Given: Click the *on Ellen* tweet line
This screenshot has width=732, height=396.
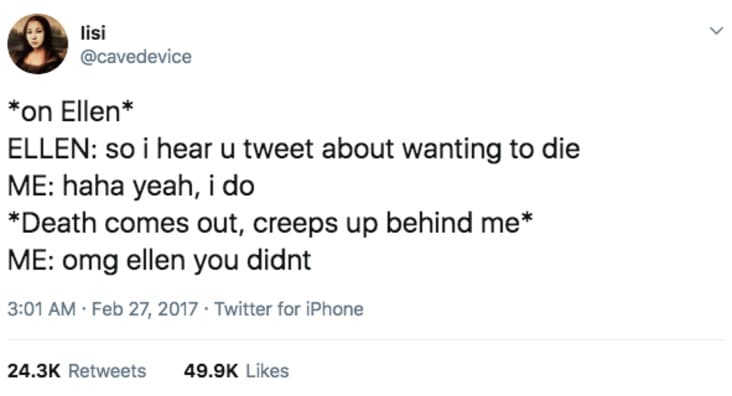Looking at the screenshot, I should coord(70,112).
